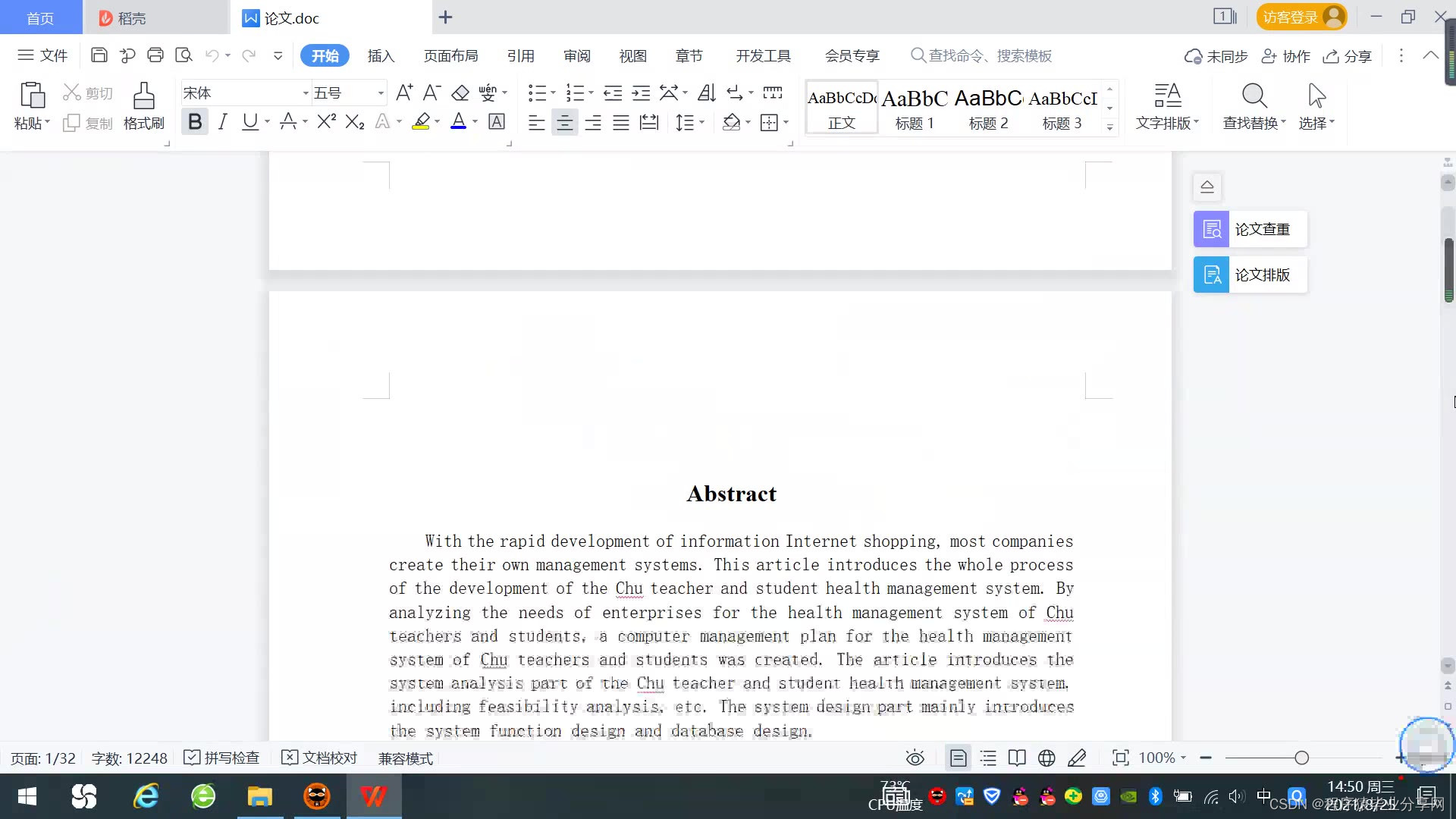Toggle Italic formatting button
The width and height of the screenshot is (1456, 819).
[222, 122]
